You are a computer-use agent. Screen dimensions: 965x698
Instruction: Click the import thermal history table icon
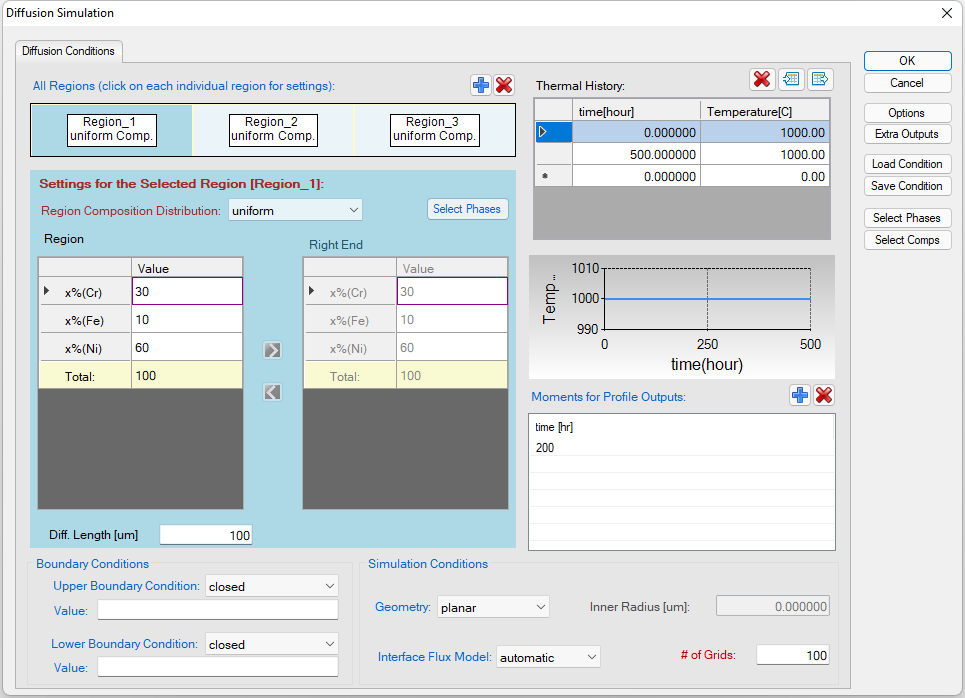point(792,80)
